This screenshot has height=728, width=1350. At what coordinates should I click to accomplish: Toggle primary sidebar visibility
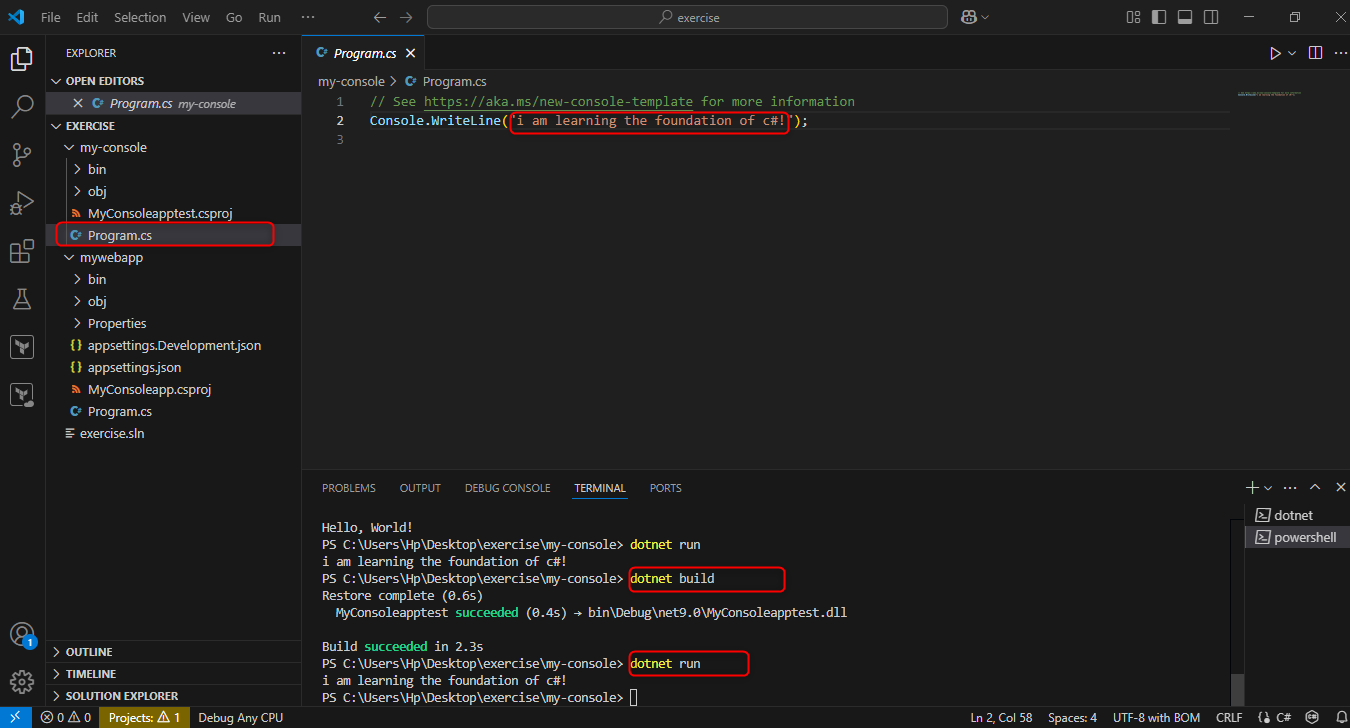tap(1159, 17)
